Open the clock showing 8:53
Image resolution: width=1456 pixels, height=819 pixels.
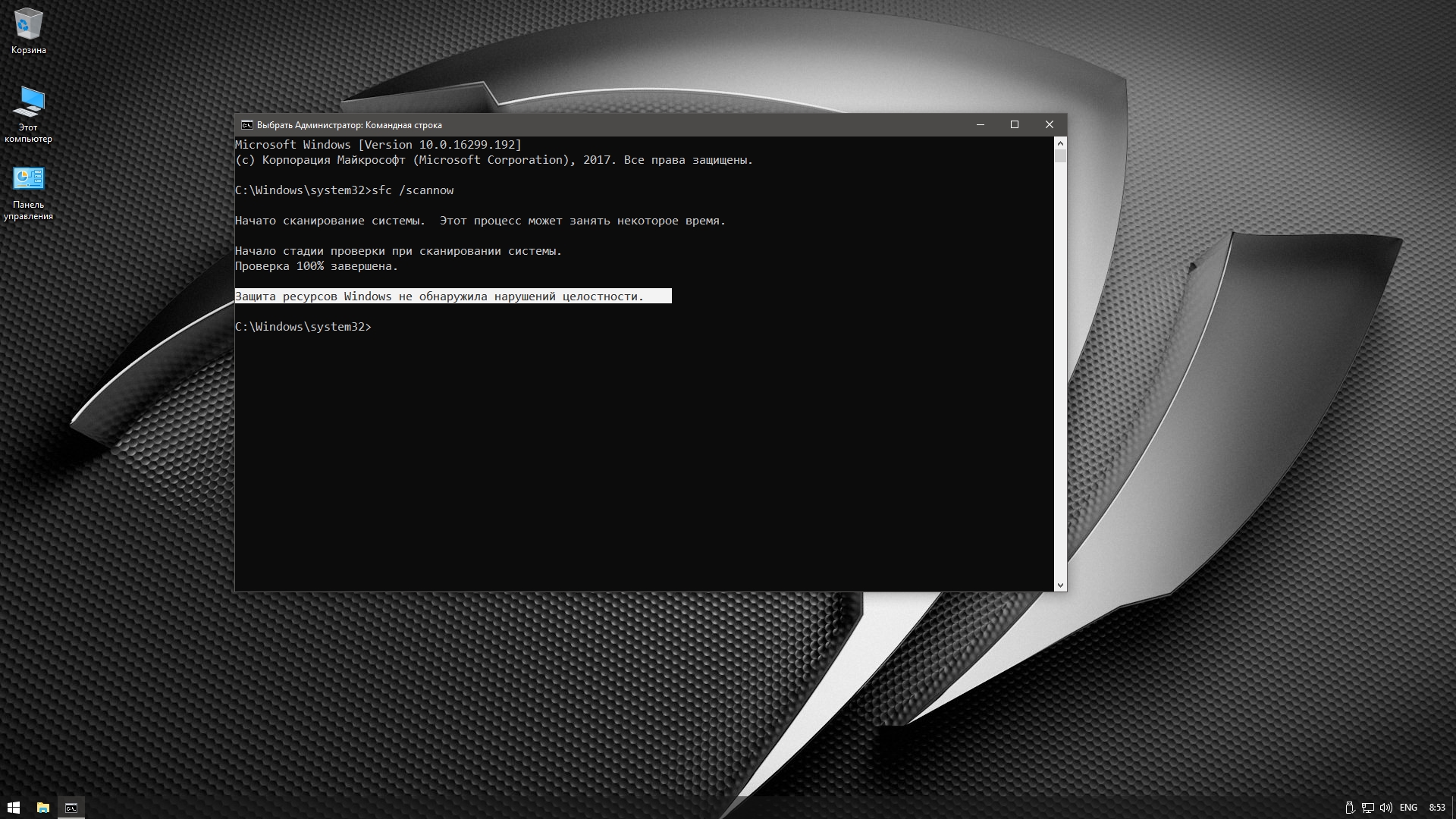(1436, 808)
